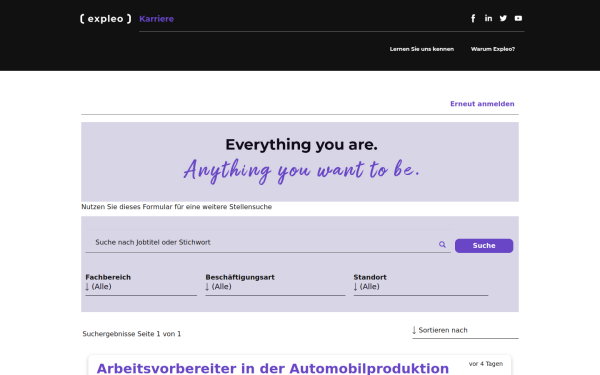This screenshot has height=375, width=600.
Task: Open the Karriere link
Action: click(157, 19)
